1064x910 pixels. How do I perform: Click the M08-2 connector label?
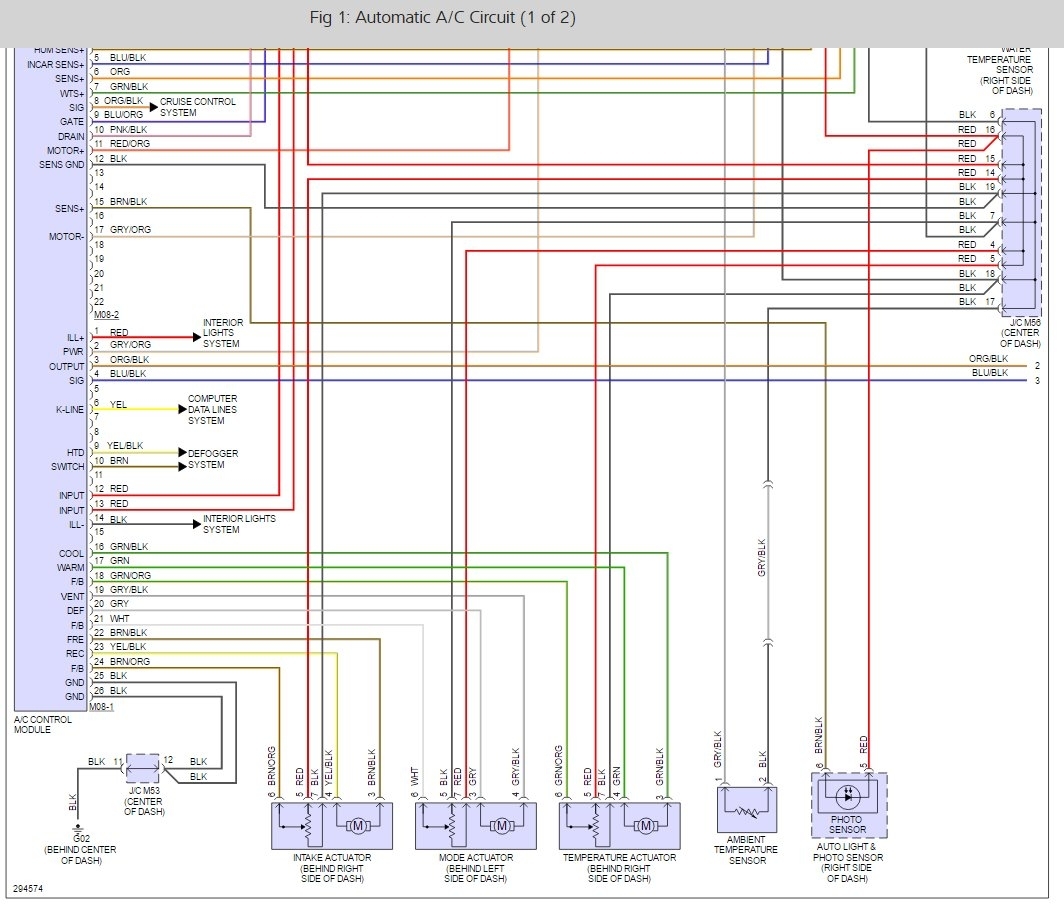click(x=106, y=315)
